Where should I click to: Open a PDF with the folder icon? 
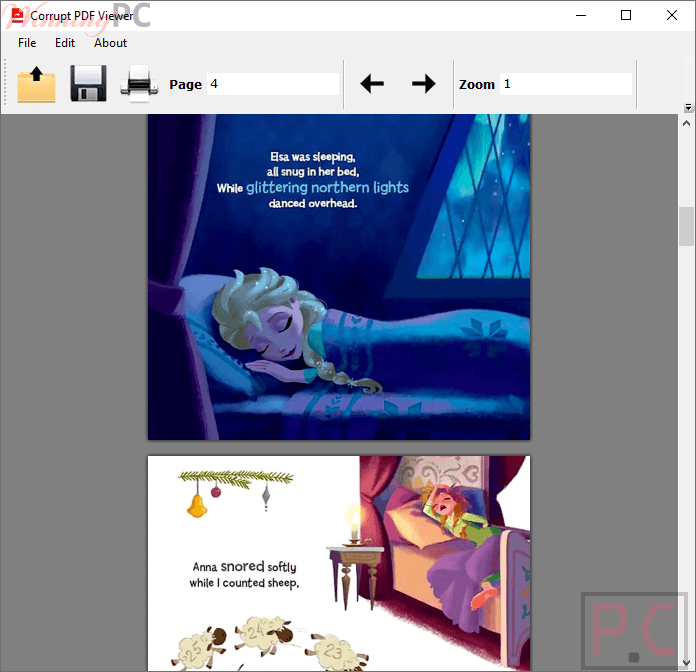36,84
